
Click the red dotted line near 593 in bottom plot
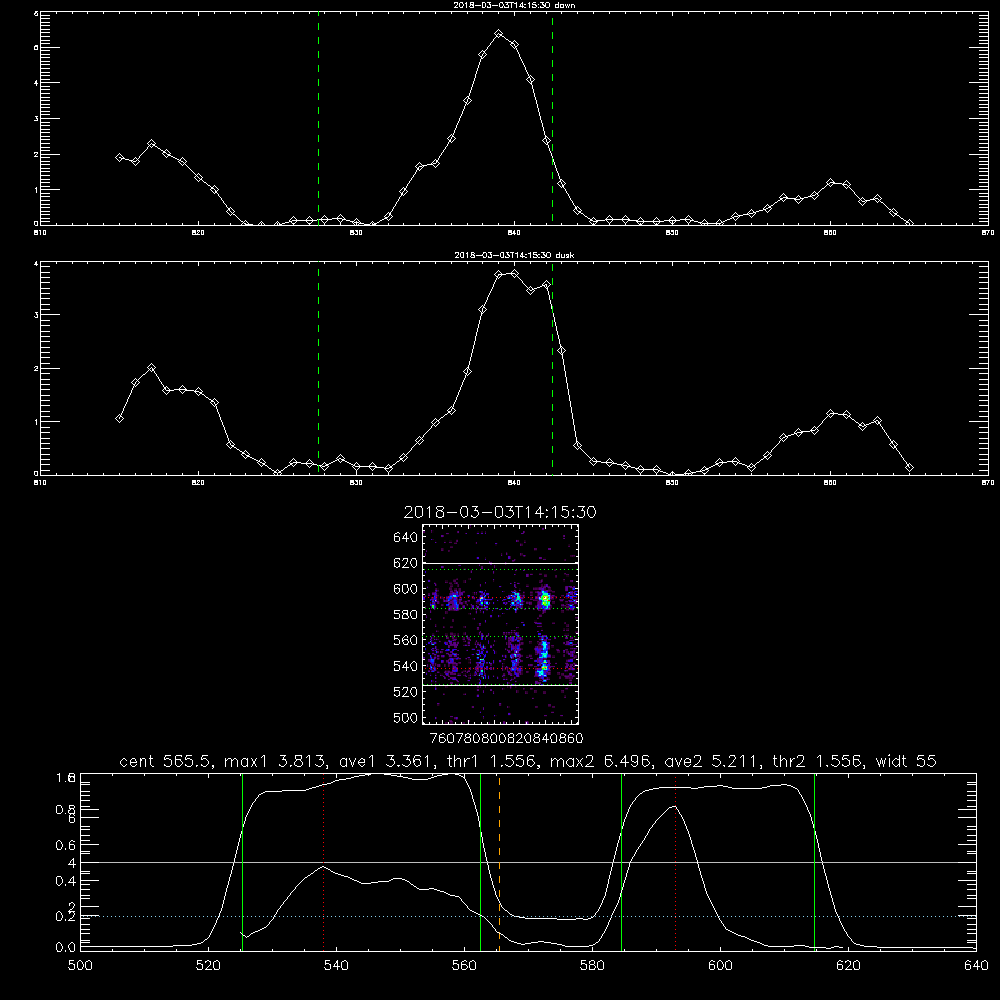[x=675, y=862]
